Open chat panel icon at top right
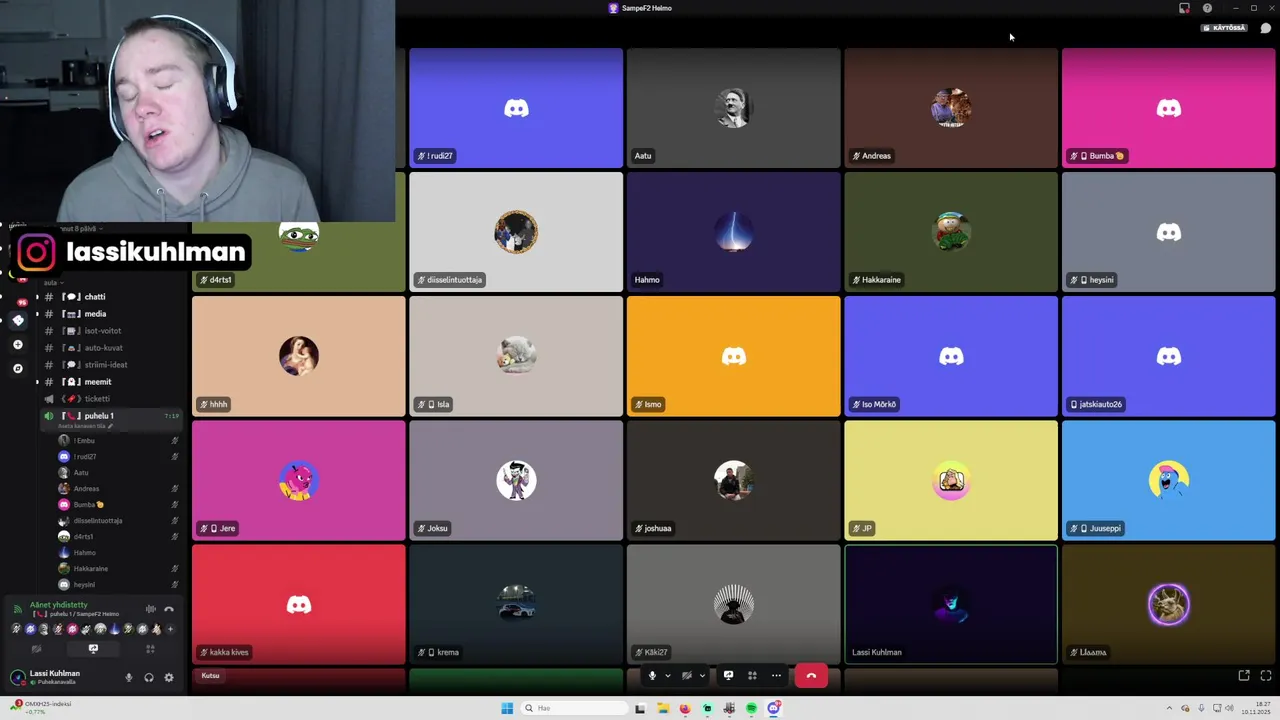 coord(1266,28)
